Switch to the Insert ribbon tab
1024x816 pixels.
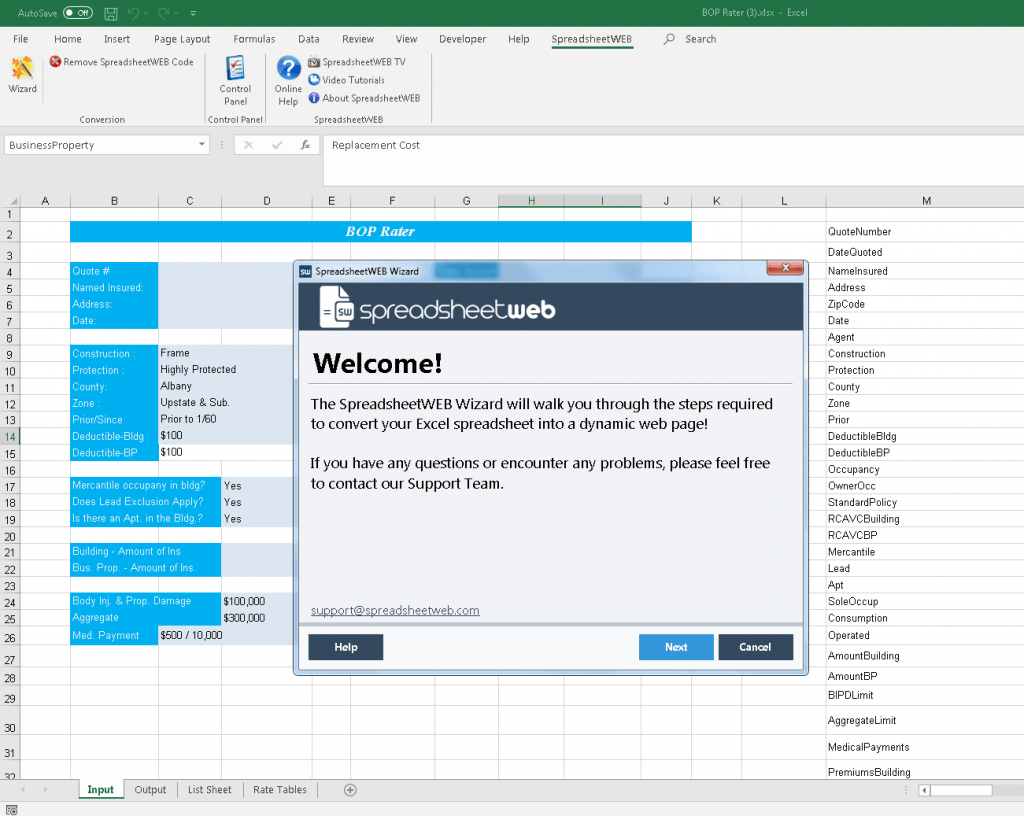point(117,39)
